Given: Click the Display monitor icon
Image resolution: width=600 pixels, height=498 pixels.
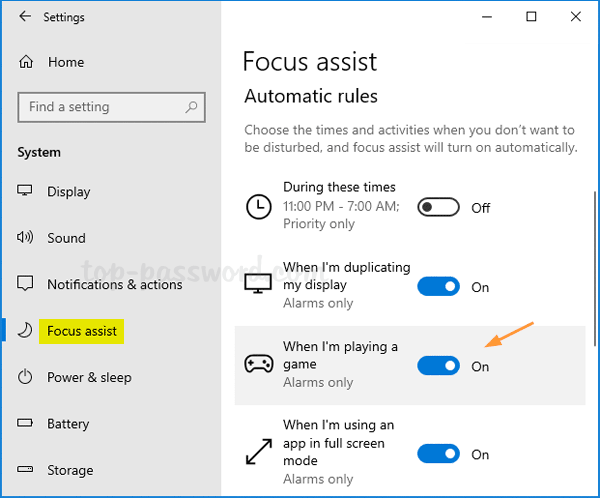Looking at the screenshot, I should pos(26,192).
